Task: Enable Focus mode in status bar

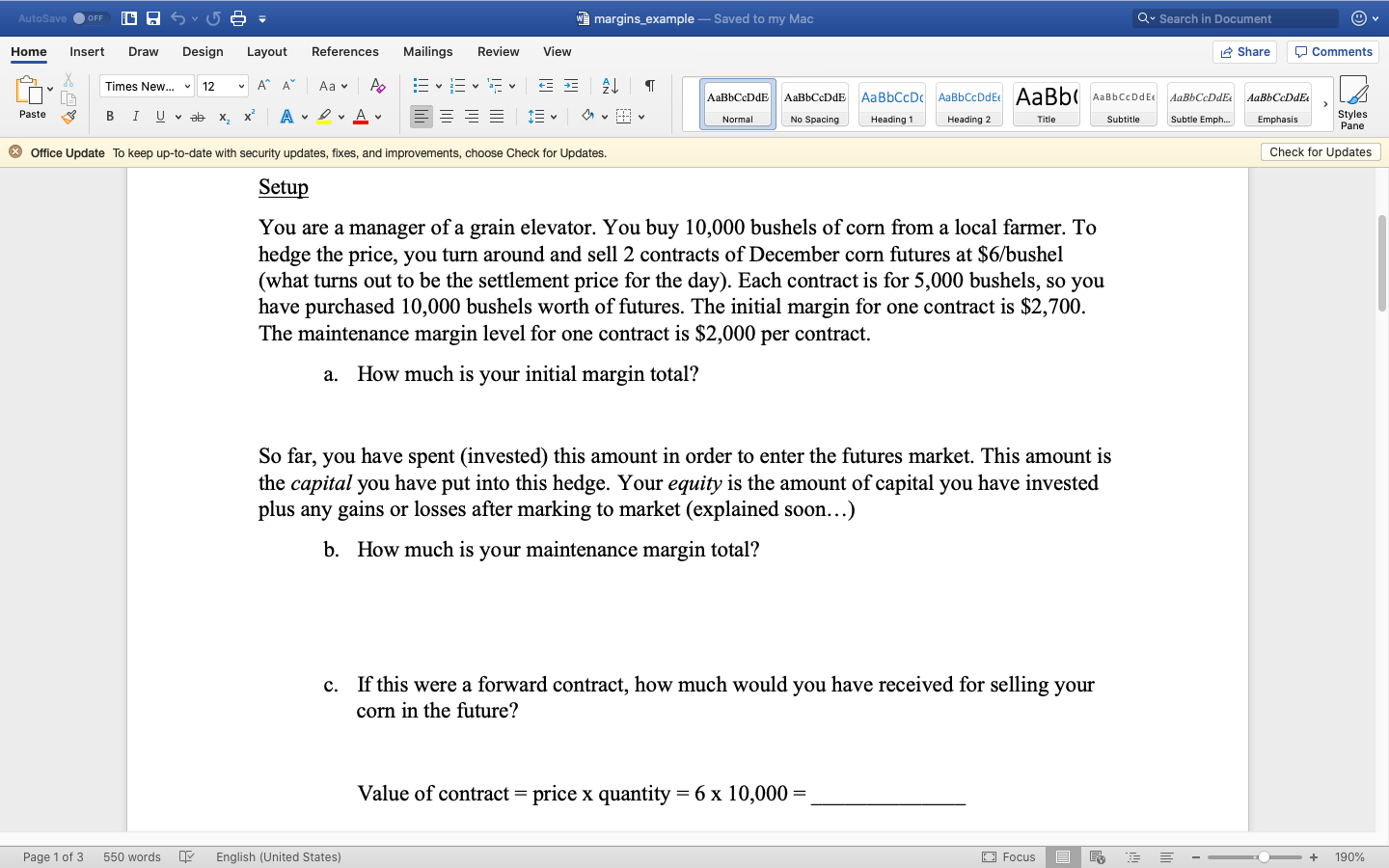Action: tap(1008, 856)
